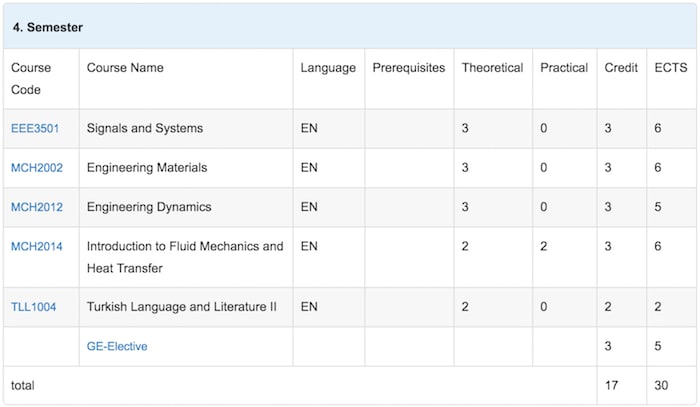Open the TLL1004 course code link
This screenshot has height=407, width=700.
point(34,307)
